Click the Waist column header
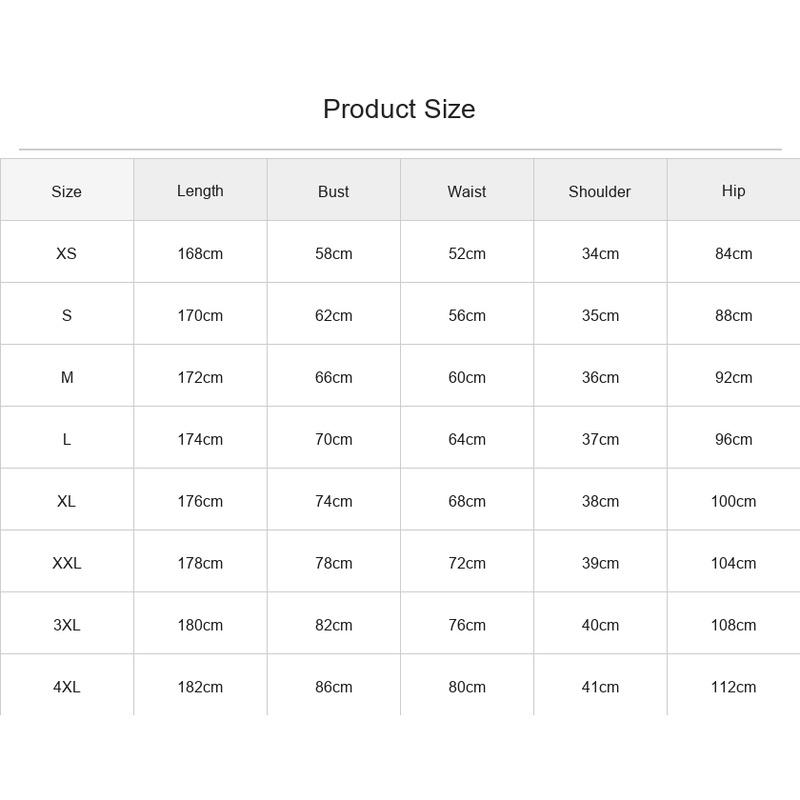The width and height of the screenshot is (800, 800). click(467, 191)
